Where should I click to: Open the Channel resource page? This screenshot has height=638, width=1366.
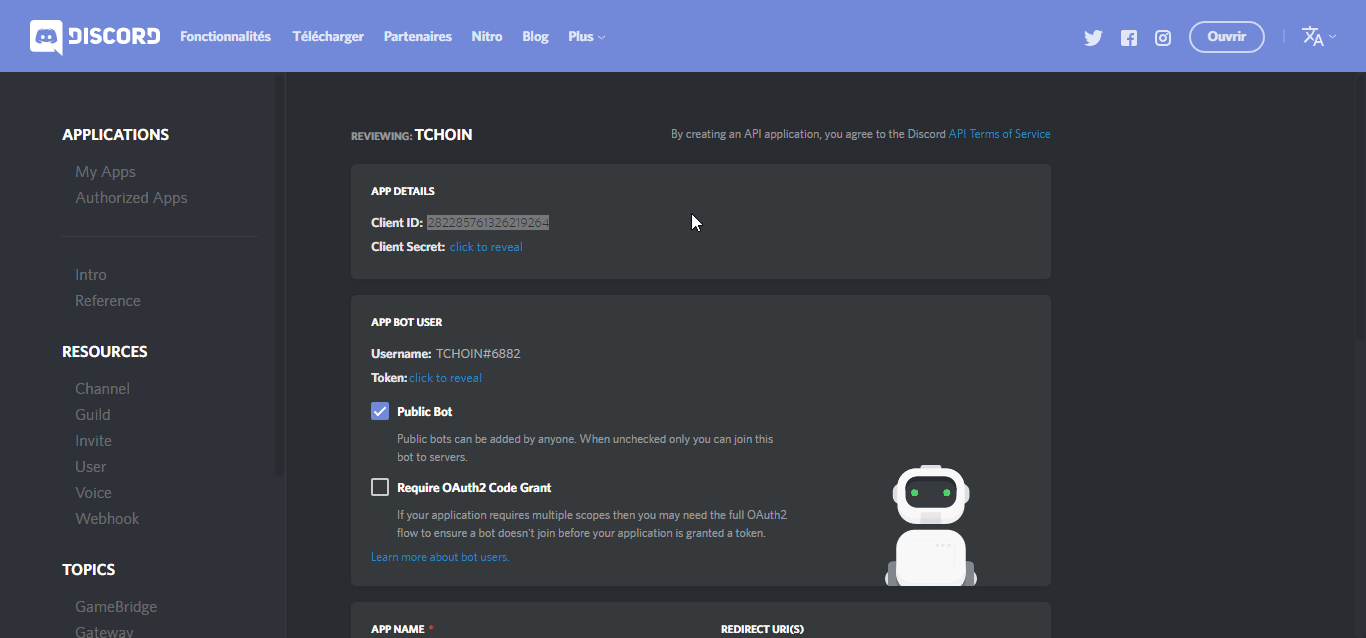point(102,389)
